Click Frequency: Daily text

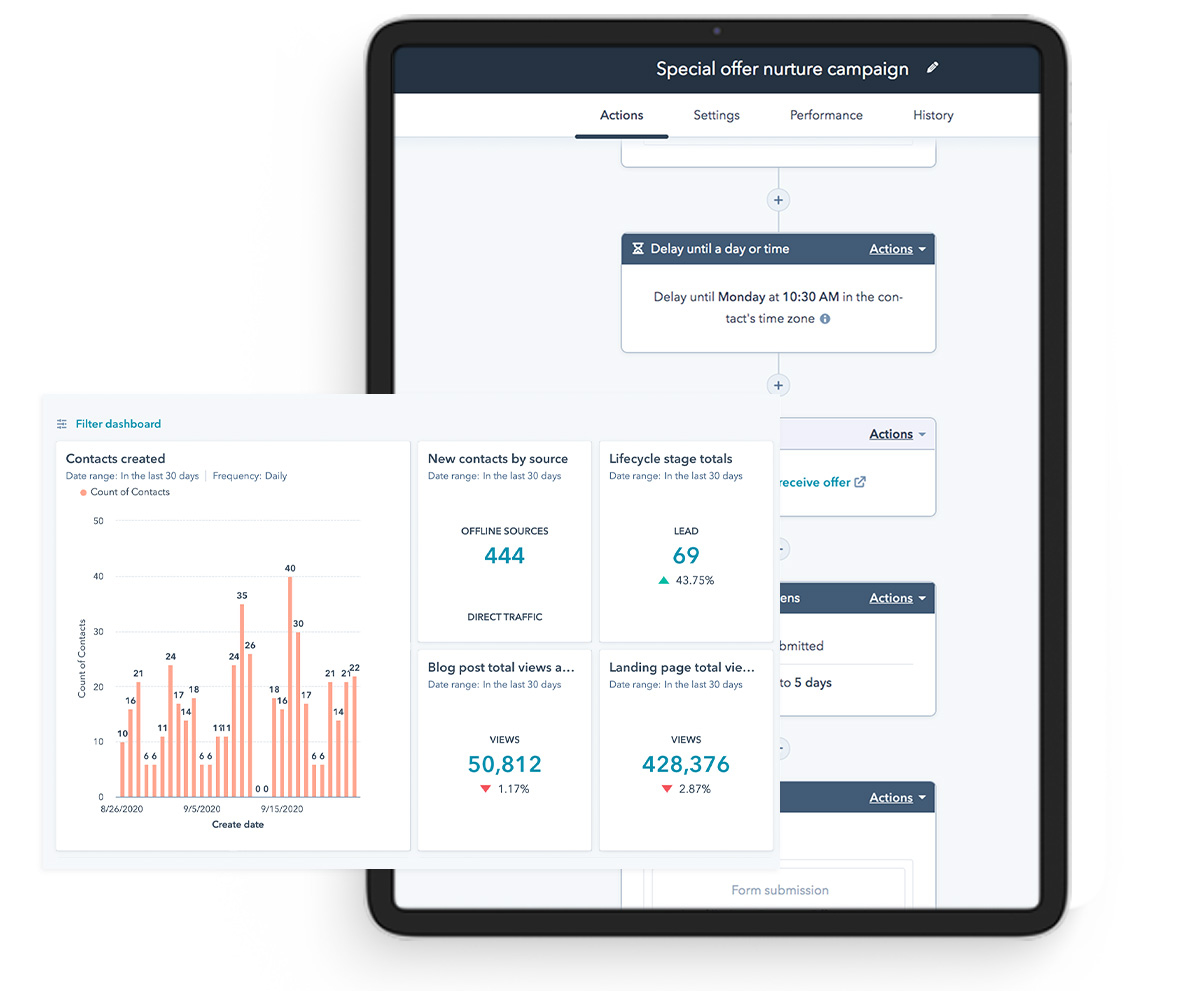[x=249, y=476]
